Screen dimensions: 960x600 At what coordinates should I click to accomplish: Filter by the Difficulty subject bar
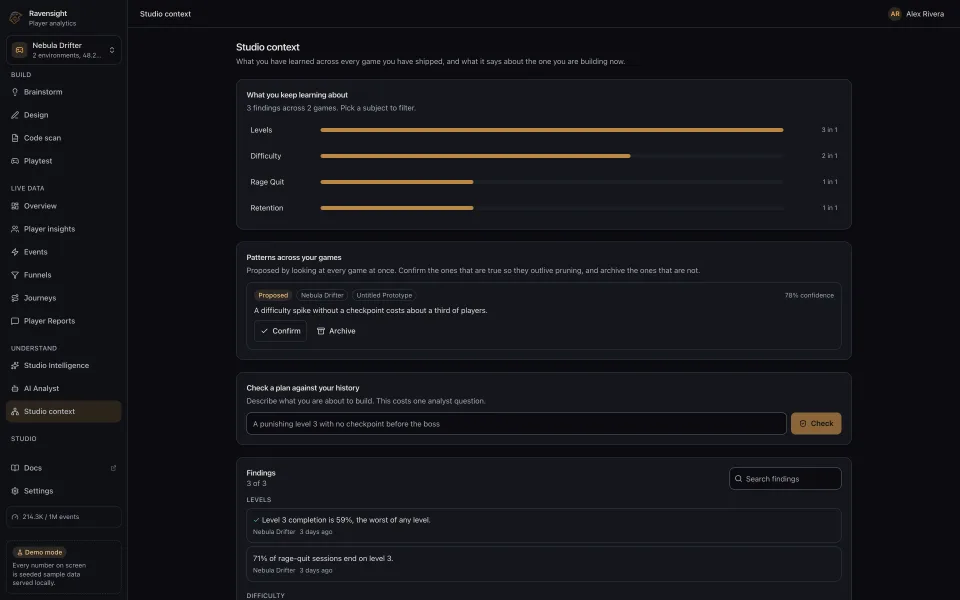click(544, 156)
